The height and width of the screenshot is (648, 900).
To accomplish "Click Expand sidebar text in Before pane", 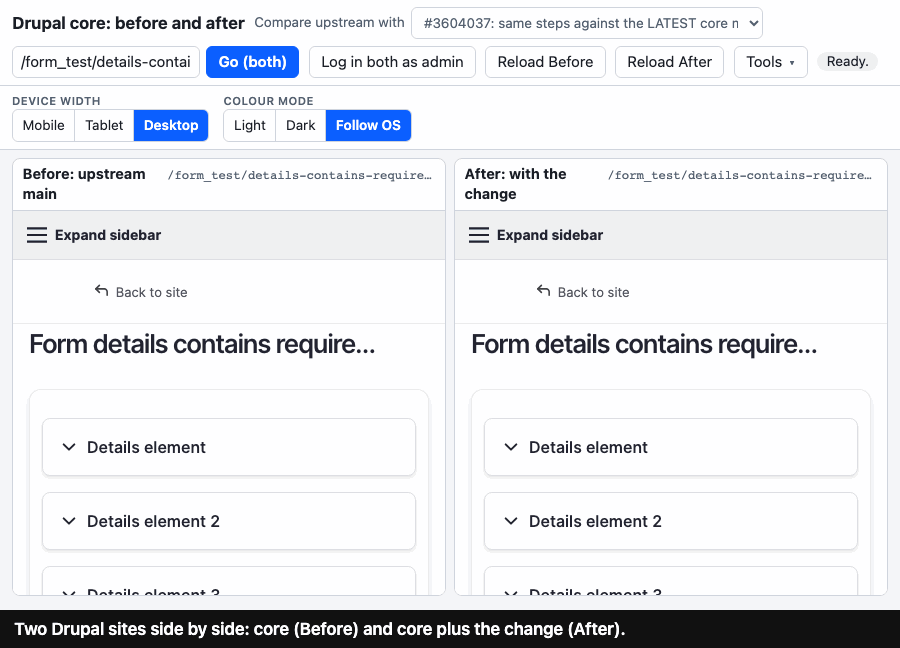I will coord(108,235).
